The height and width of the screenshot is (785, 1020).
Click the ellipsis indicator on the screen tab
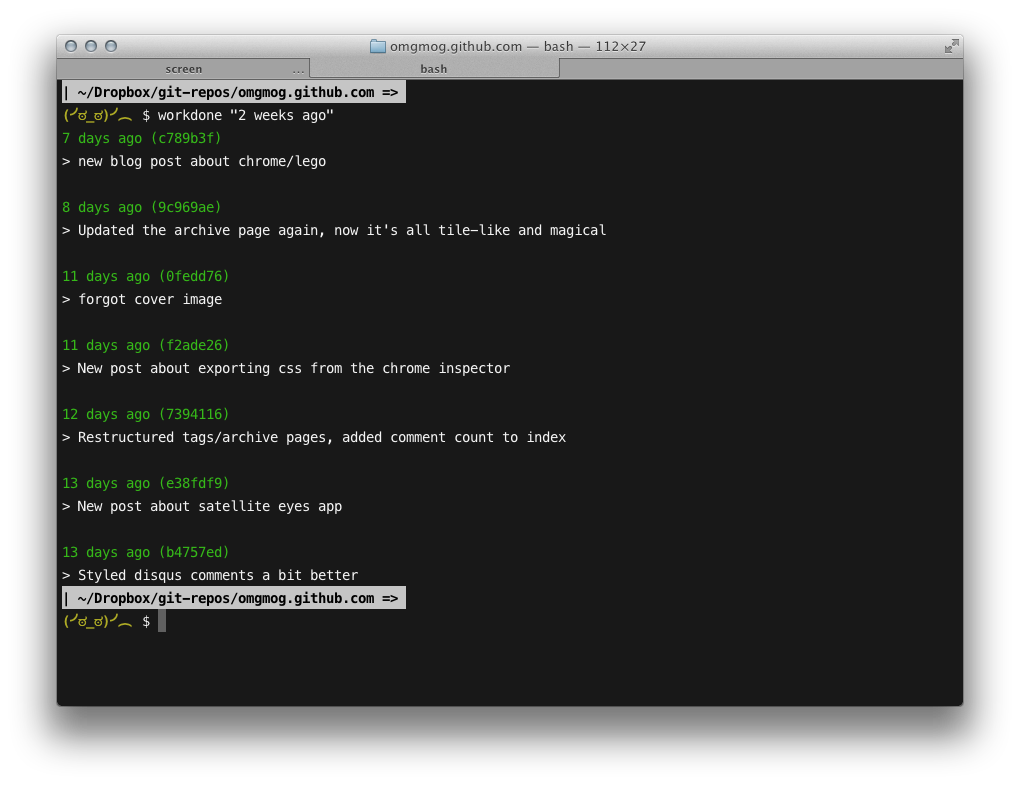[298, 70]
